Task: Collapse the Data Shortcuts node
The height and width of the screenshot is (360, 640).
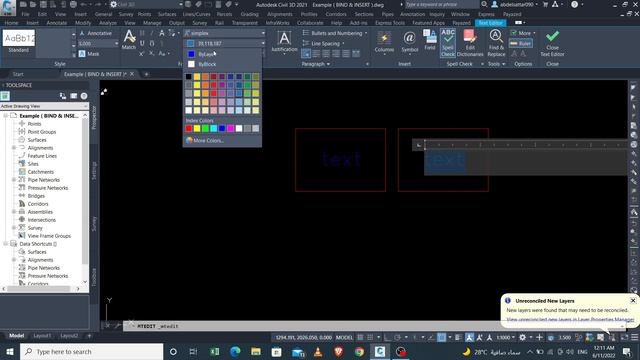Action: pos(6,244)
